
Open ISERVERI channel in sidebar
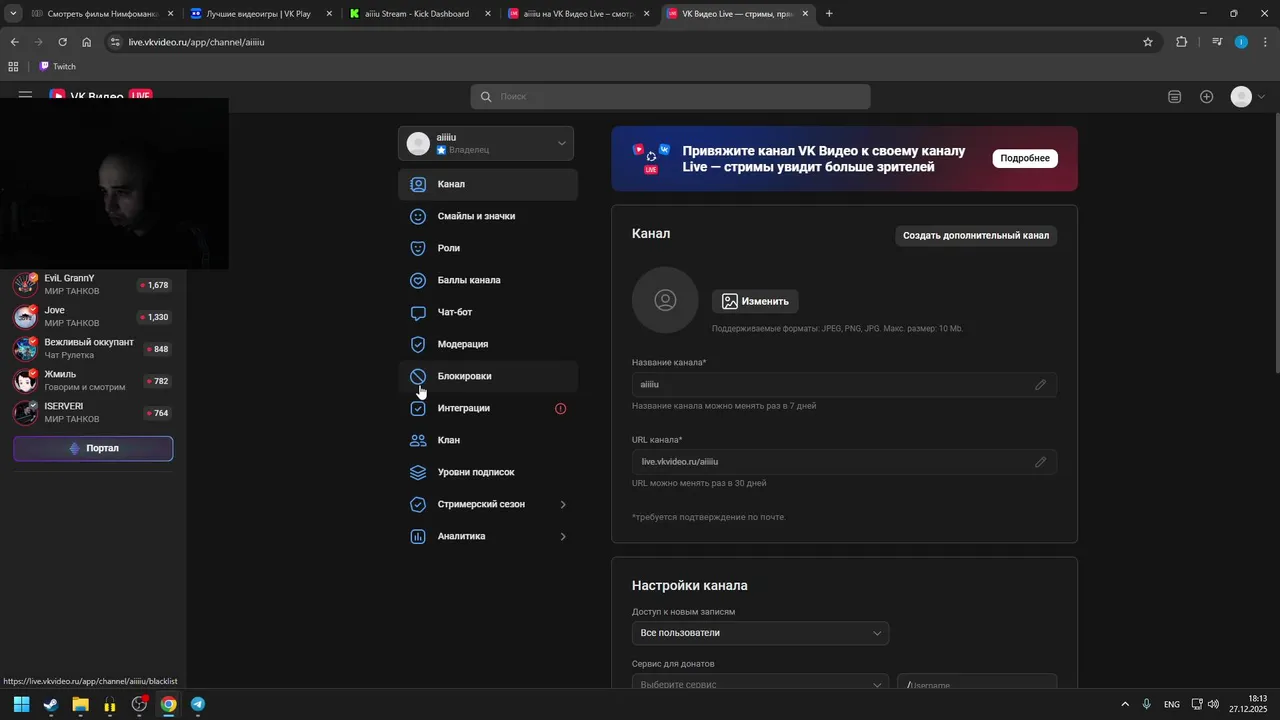point(92,413)
